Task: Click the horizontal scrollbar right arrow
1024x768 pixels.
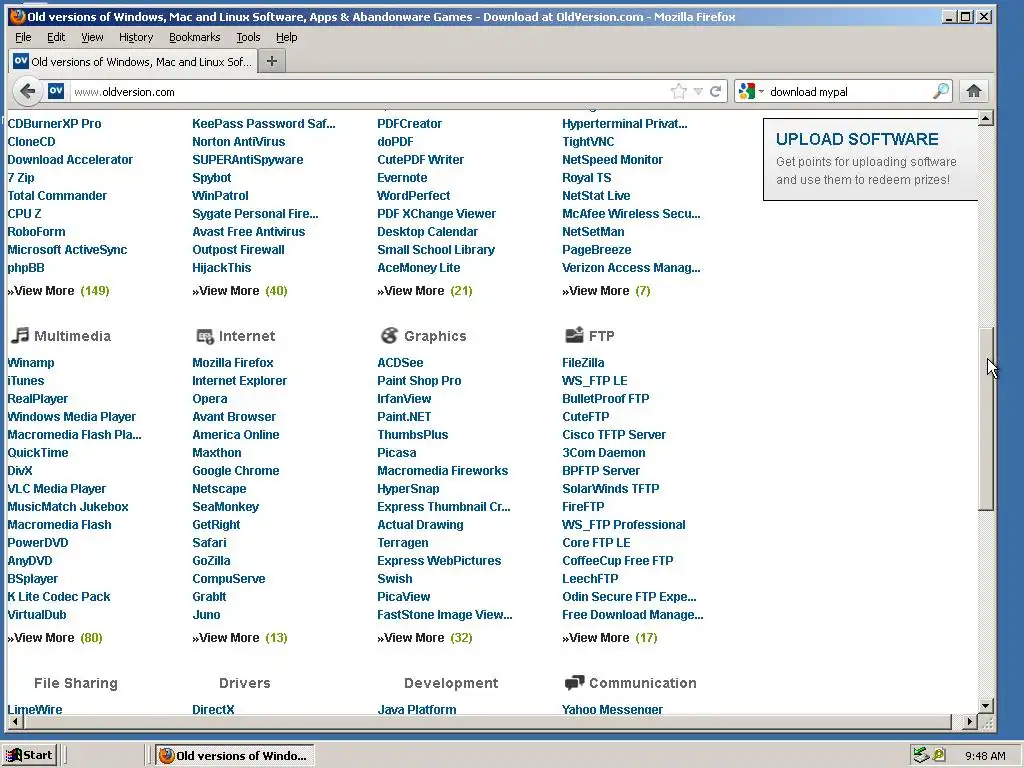Action: click(970, 722)
